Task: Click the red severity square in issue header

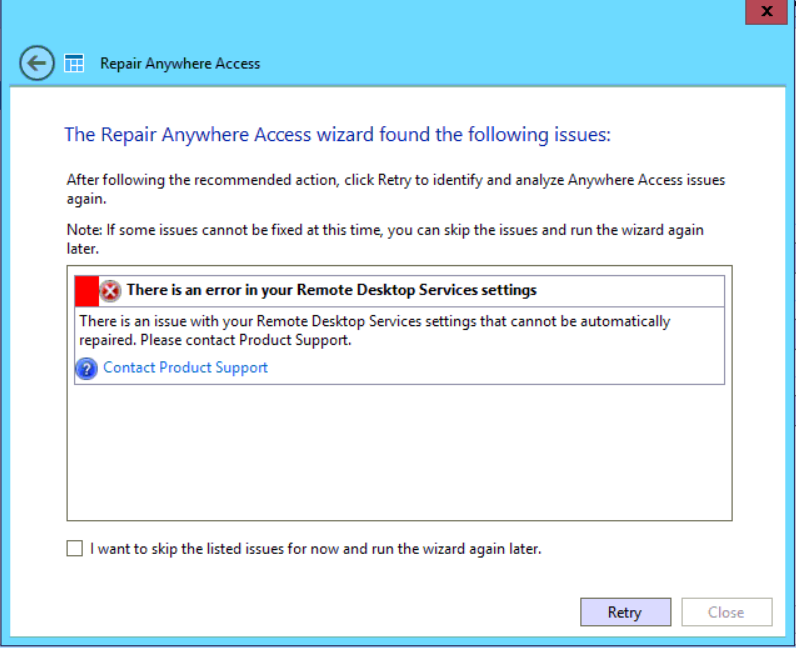Action: pos(87,291)
